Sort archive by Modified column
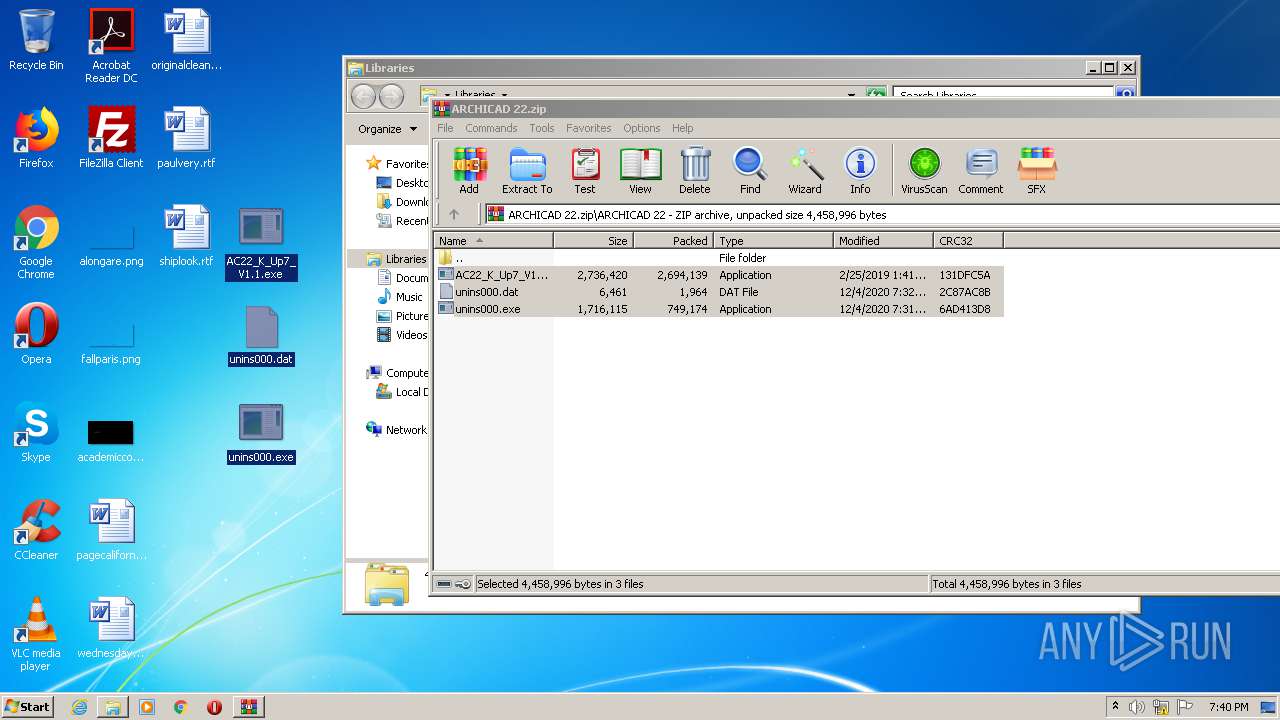This screenshot has width=1280, height=720. pyautogui.click(x=884, y=241)
